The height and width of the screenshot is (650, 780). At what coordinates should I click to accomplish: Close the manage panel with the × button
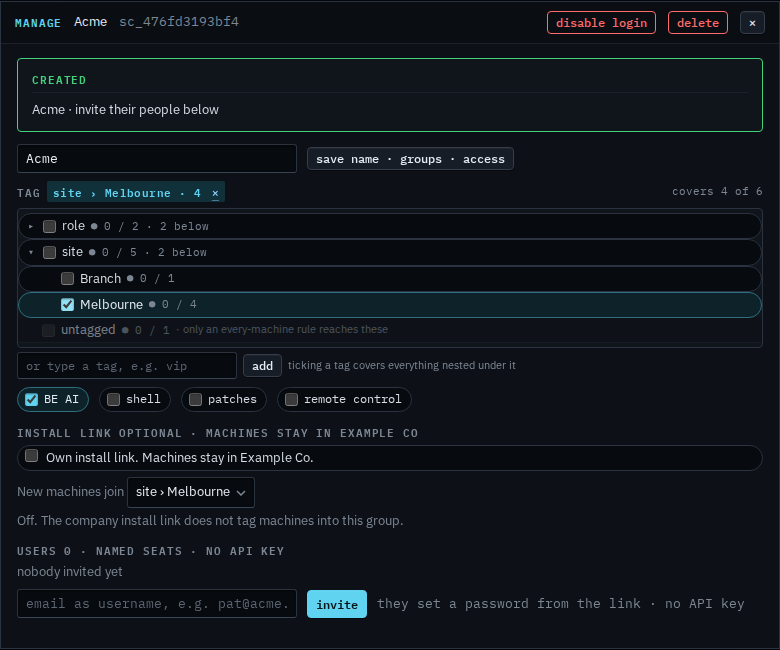pyautogui.click(x=752, y=23)
